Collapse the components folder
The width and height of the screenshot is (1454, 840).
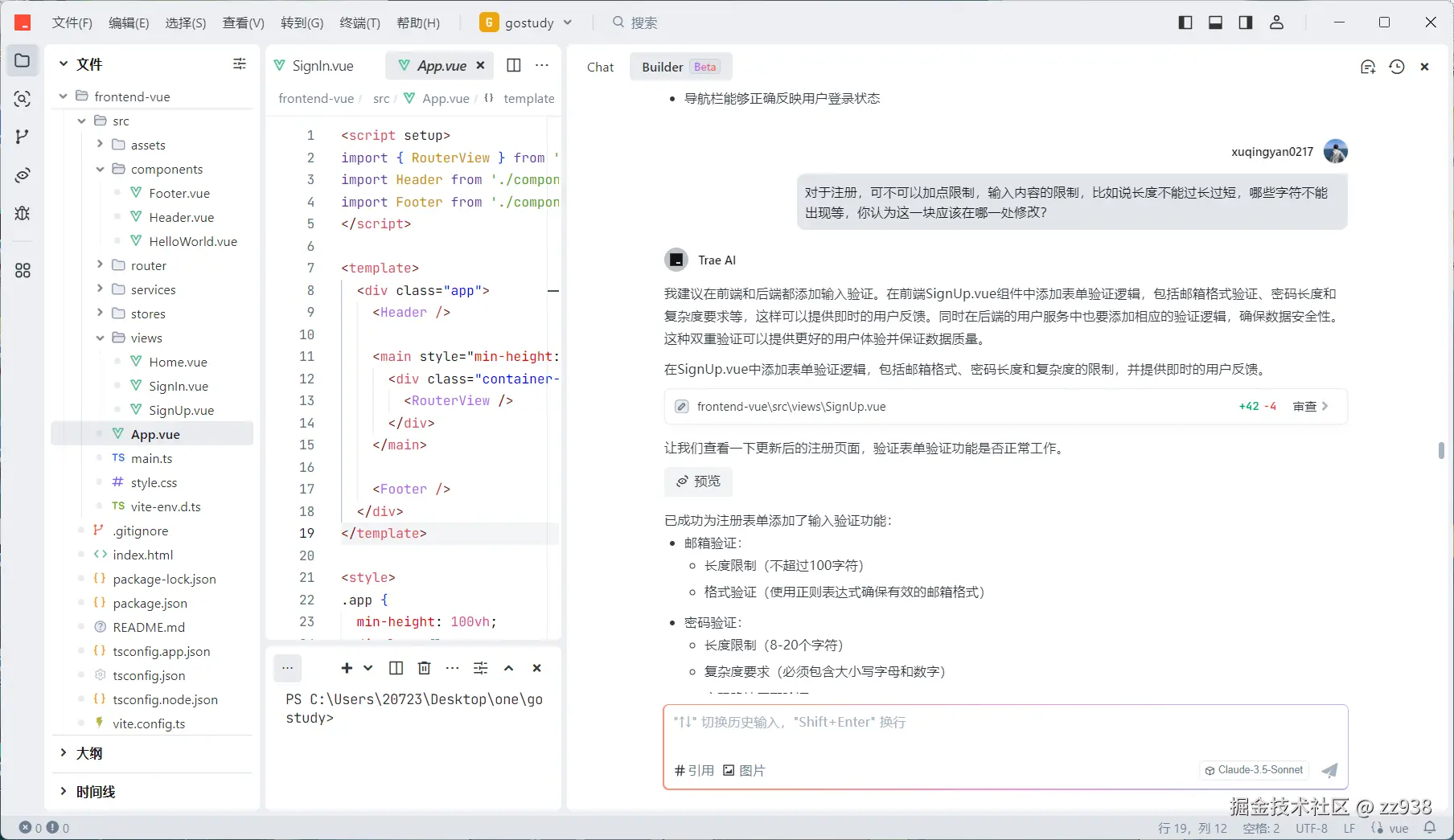tap(100, 169)
